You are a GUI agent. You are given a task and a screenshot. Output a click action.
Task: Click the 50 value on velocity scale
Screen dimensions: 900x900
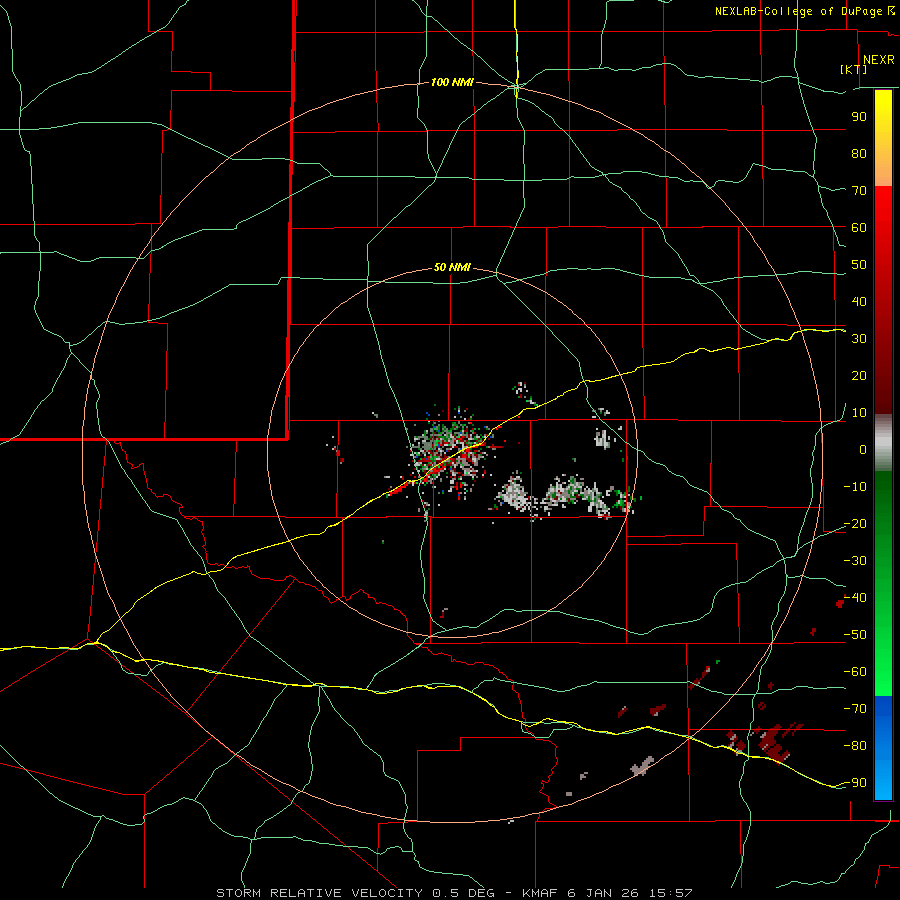tap(859, 265)
